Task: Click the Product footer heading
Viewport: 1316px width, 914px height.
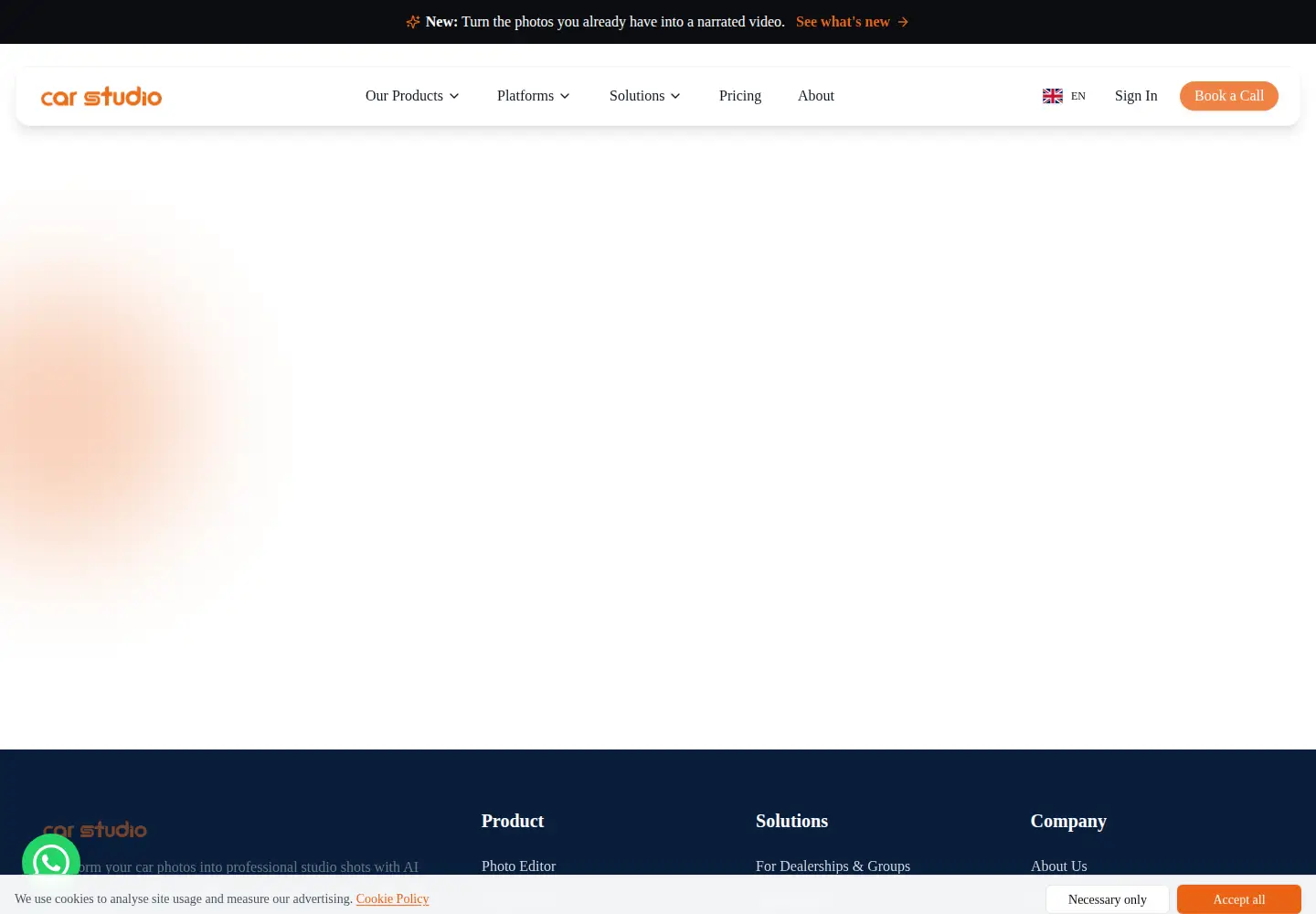Action: pyautogui.click(x=513, y=821)
